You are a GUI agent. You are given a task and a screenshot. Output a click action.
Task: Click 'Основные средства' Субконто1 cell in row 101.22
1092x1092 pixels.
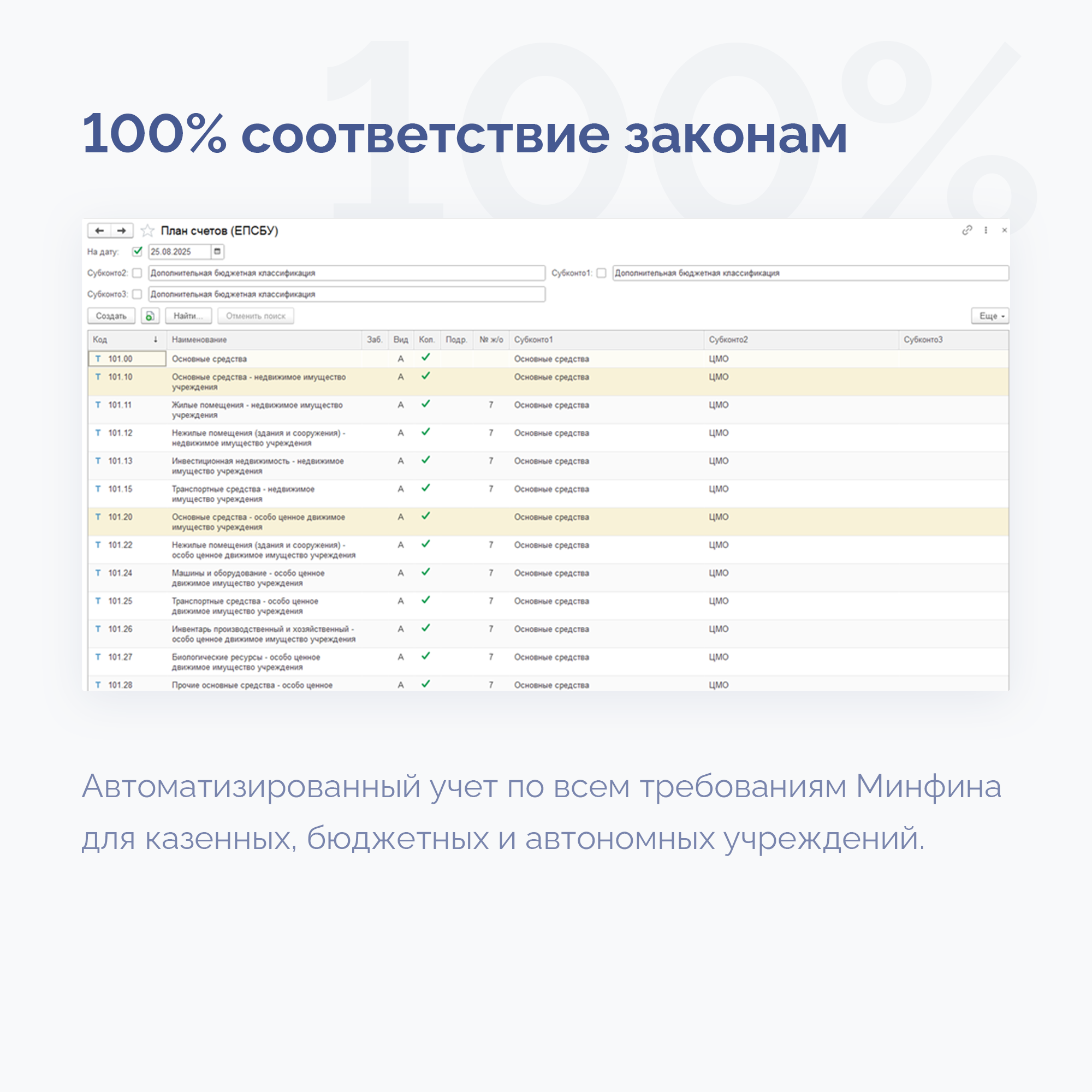(551, 545)
